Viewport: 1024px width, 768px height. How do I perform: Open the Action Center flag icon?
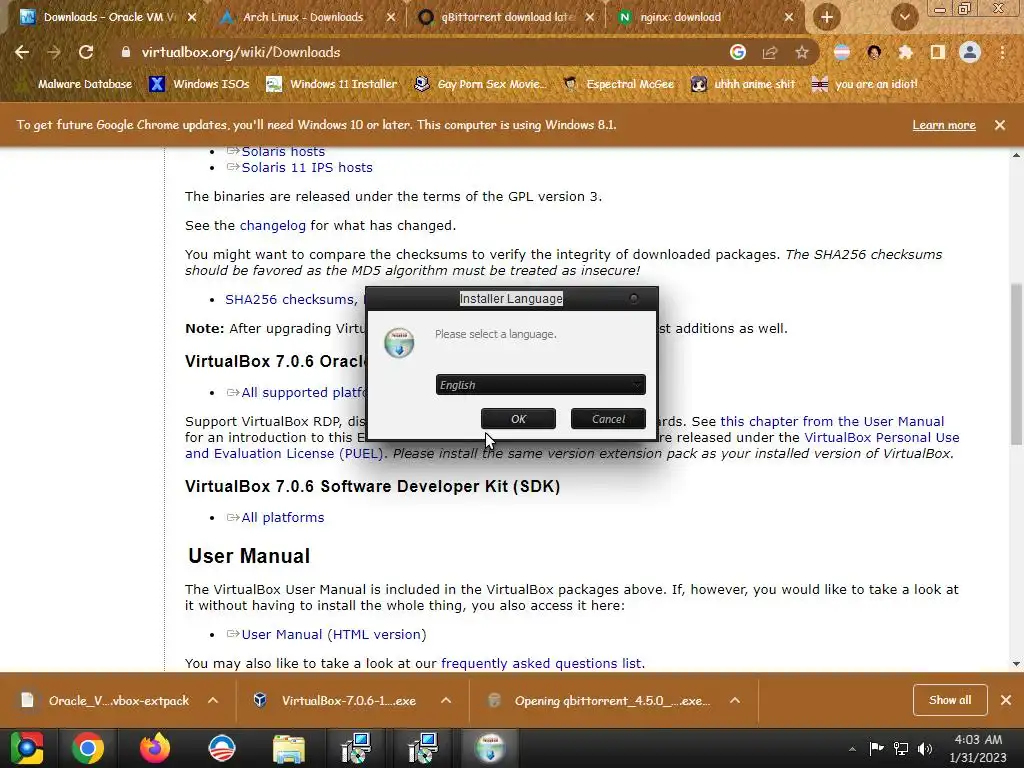click(x=876, y=748)
